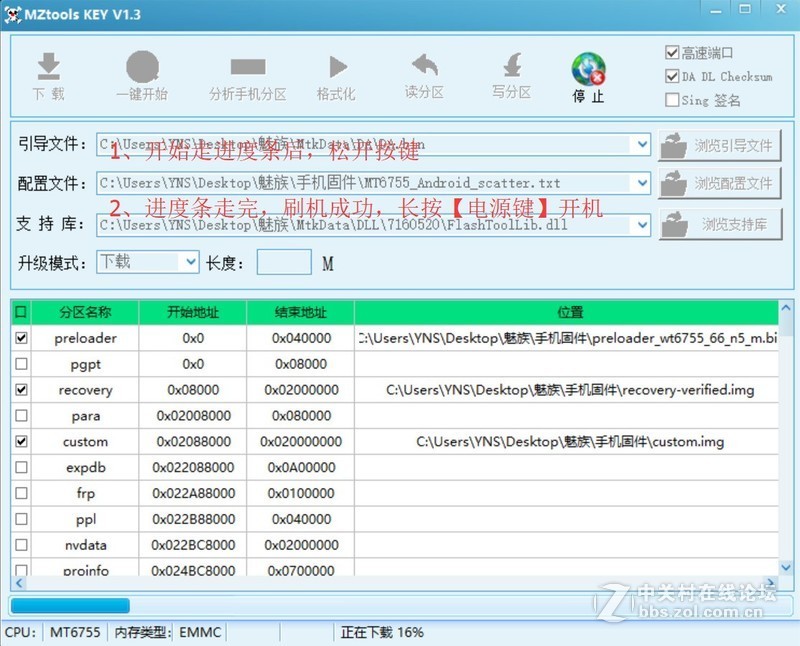Viewport: 800px width, 646px height.
Task: Activate the 读分区 read partition icon
Action: click(423, 72)
